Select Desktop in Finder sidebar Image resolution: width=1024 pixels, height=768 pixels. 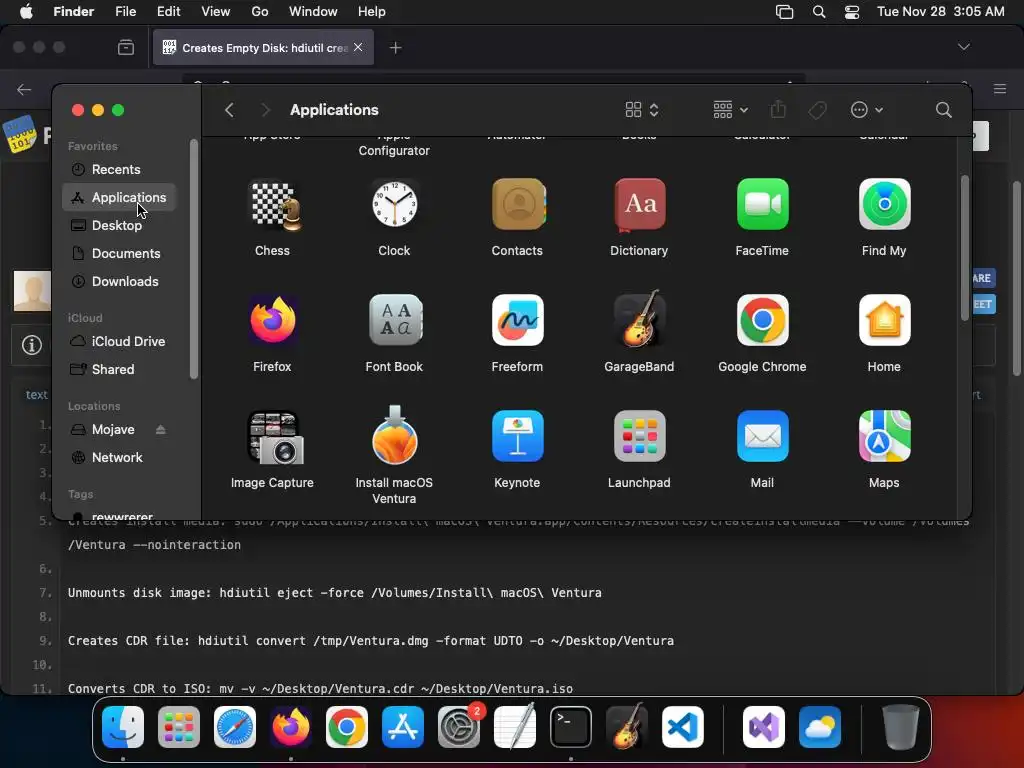click(x=118, y=225)
